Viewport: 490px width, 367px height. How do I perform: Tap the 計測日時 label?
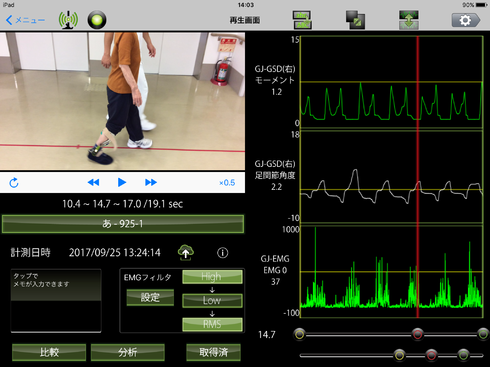(30, 253)
